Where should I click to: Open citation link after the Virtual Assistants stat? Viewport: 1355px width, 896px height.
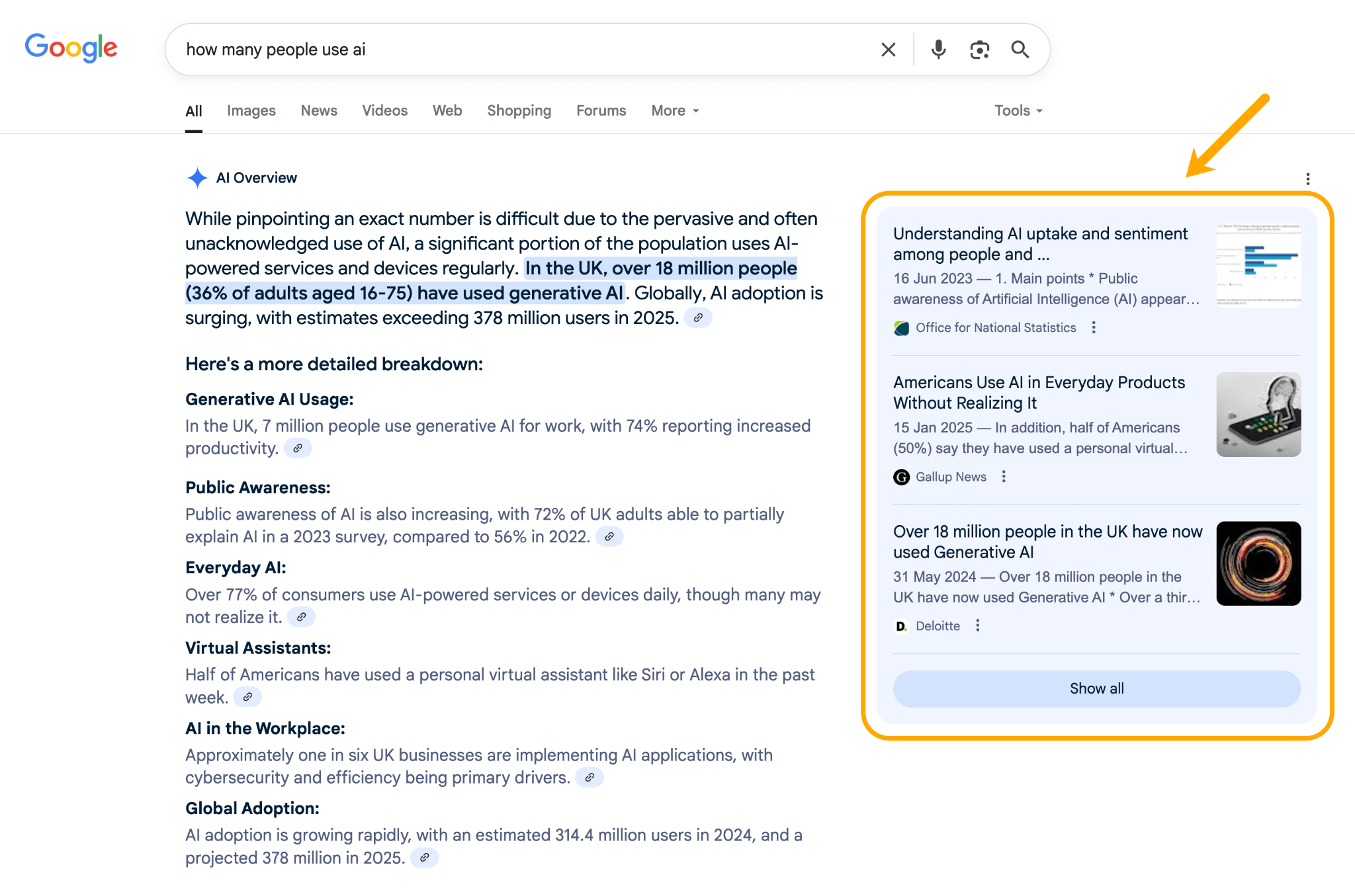coord(248,696)
